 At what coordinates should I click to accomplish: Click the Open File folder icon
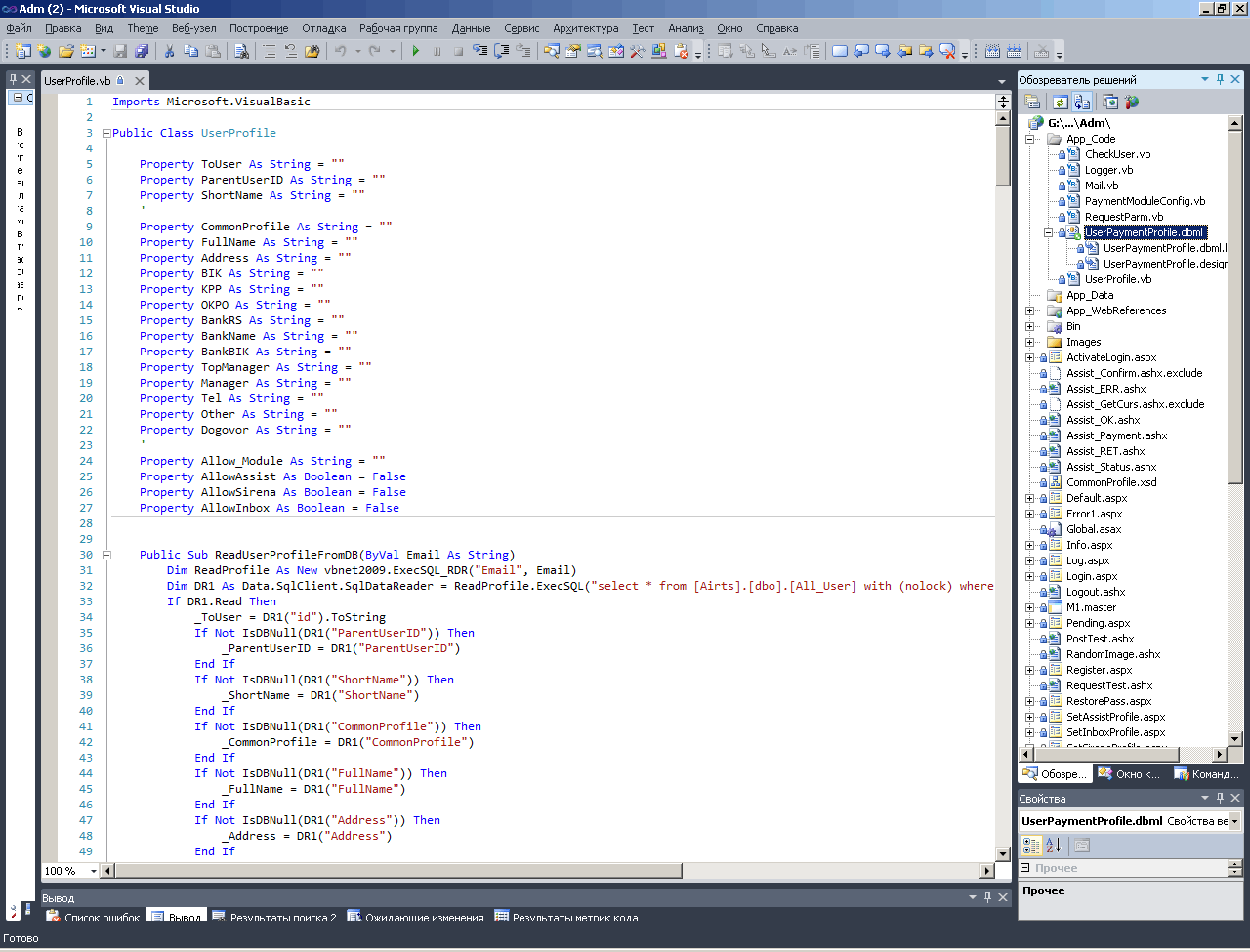(66, 51)
